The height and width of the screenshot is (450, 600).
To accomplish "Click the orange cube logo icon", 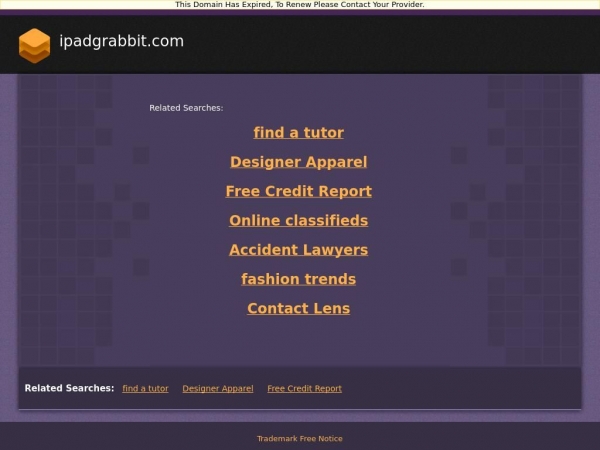I will [34, 46].
